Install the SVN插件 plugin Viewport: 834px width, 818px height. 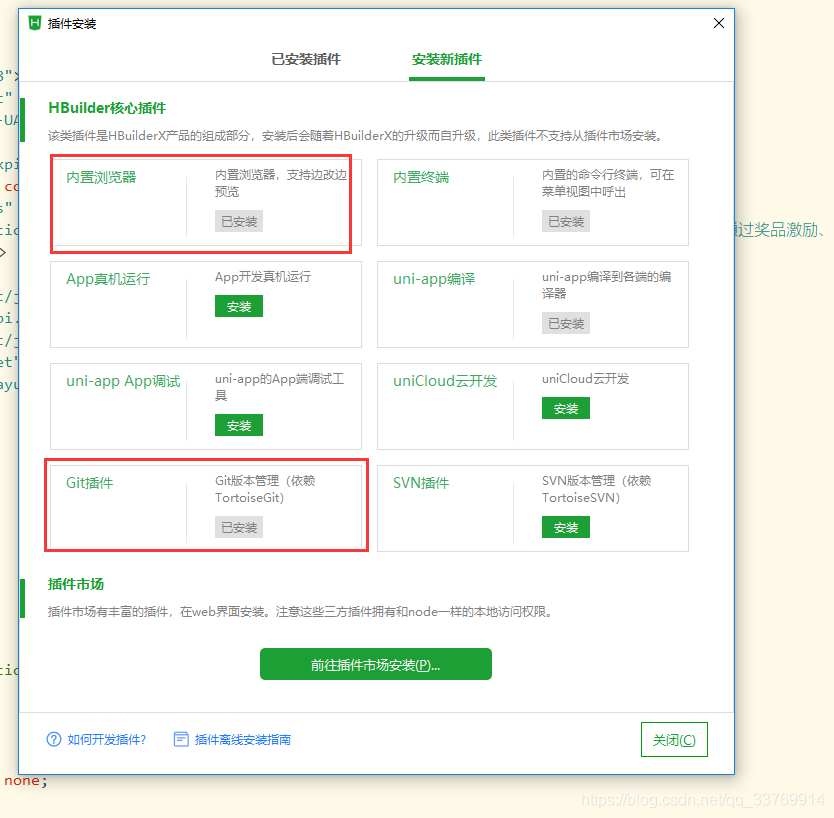click(x=566, y=528)
